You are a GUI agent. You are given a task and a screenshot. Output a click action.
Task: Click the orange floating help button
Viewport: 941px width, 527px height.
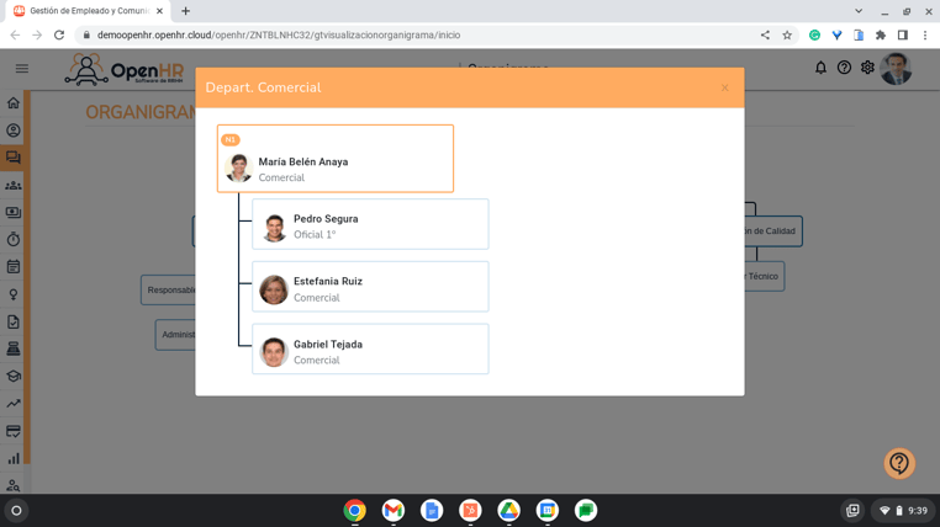coord(899,463)
